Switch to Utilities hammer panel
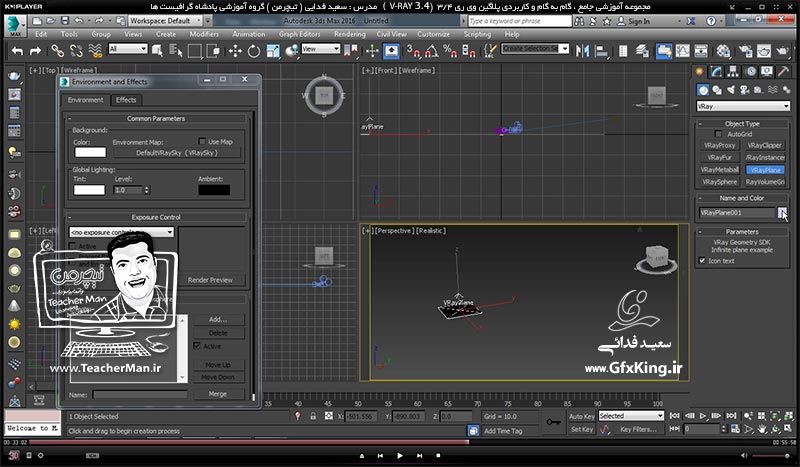800x467 pixels. tap(783, 71)
